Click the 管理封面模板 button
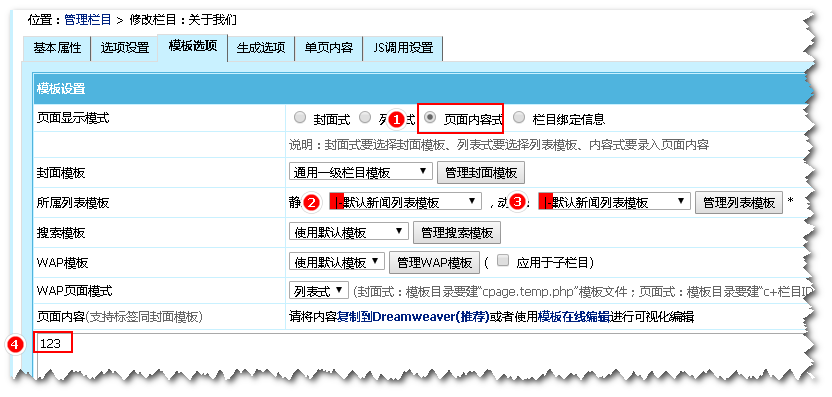This screenshot has height=397, width=832. tap(481, 172)
